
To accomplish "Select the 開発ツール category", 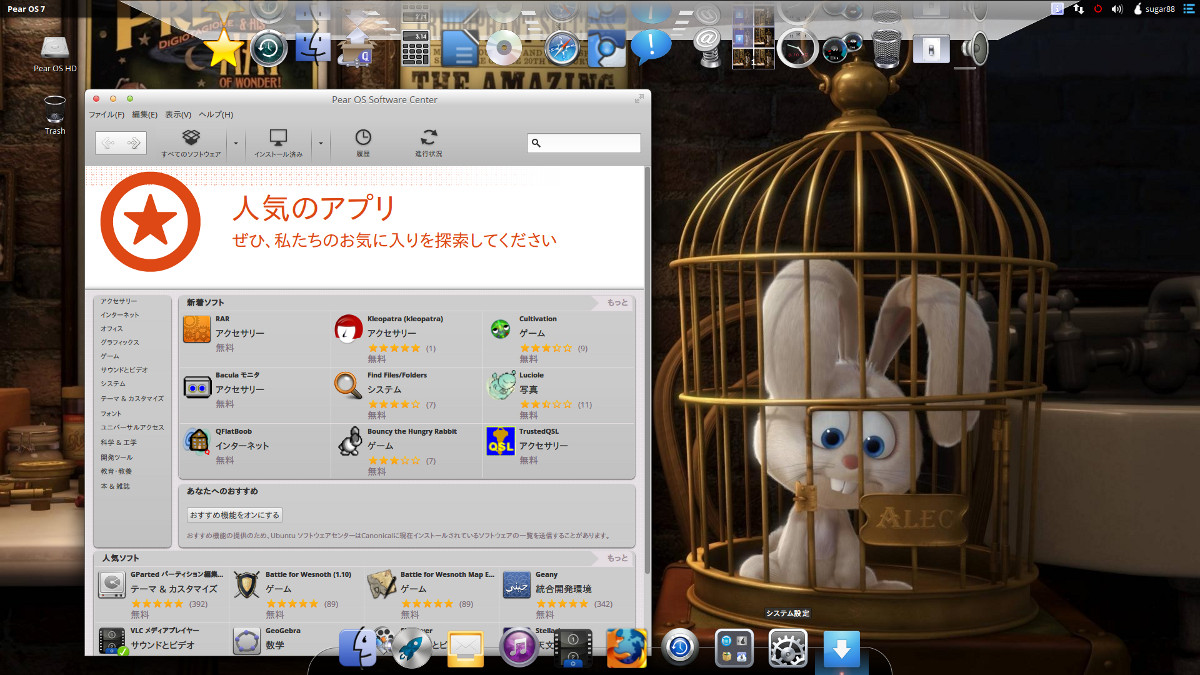I will pos(116,457).
